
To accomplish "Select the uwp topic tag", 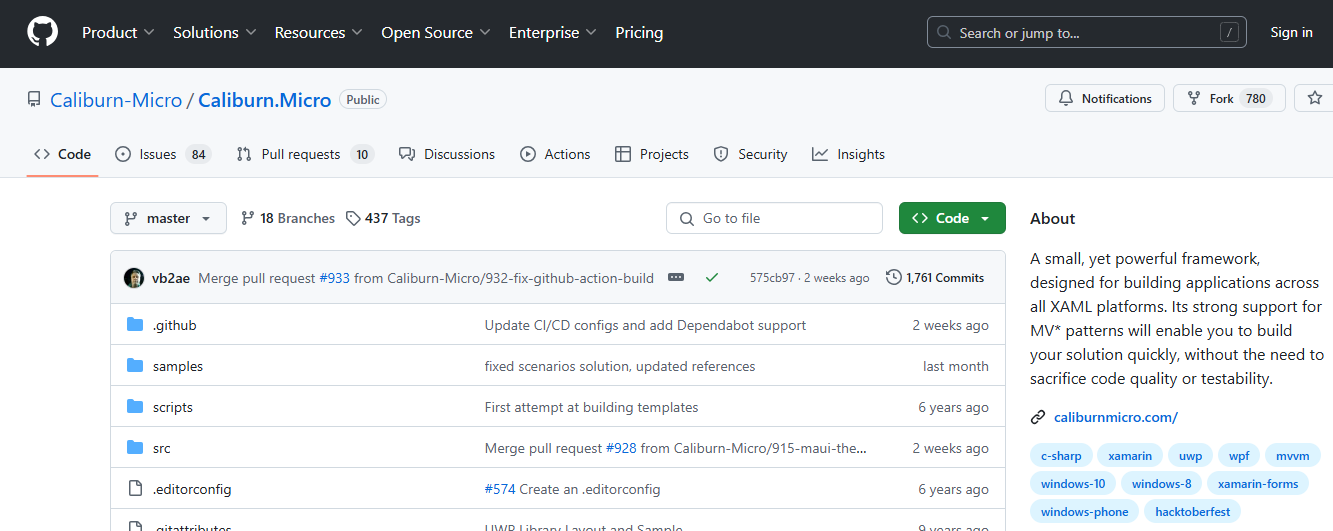I will [1190, 456].
